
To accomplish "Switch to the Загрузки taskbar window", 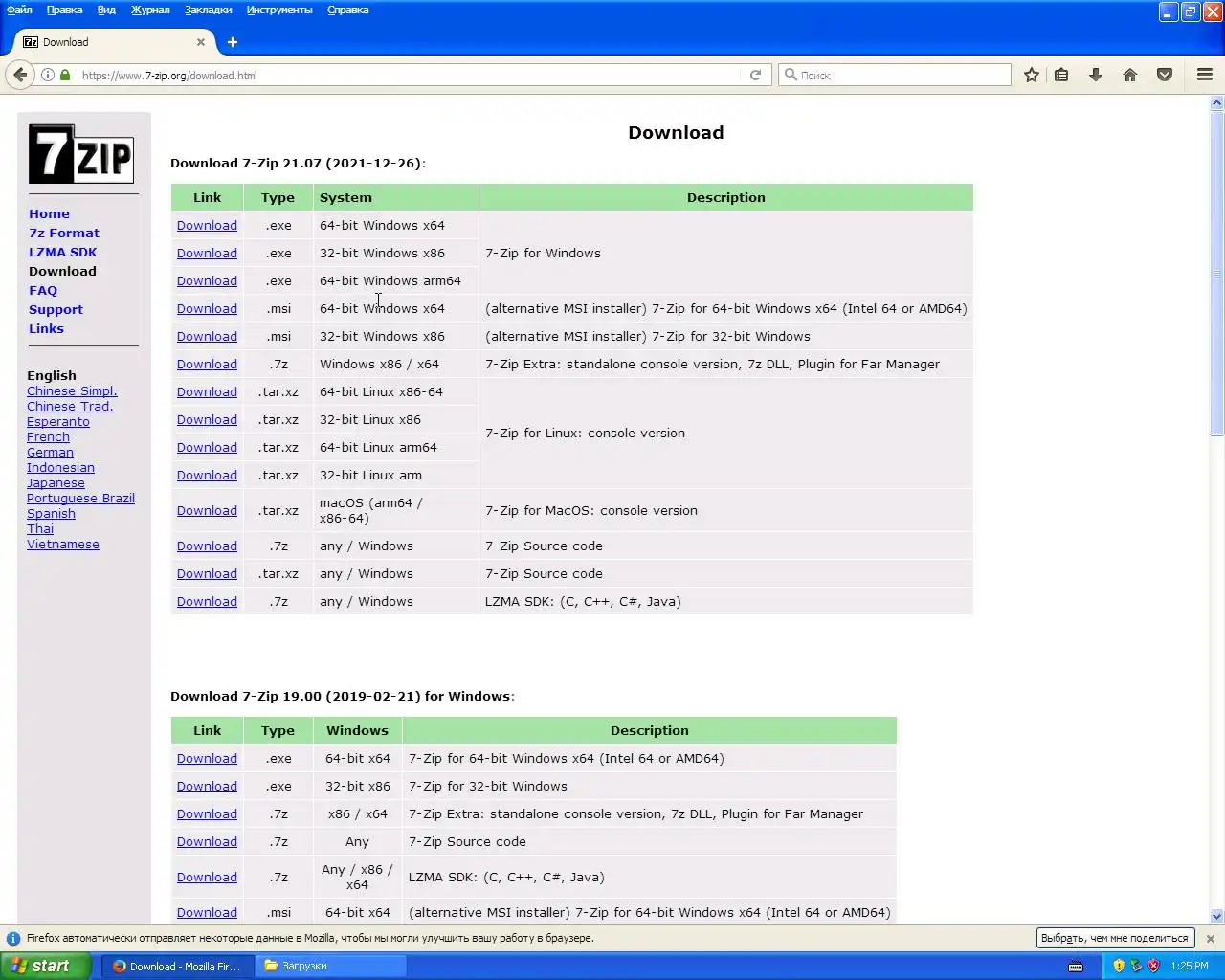I will point(331,966).
